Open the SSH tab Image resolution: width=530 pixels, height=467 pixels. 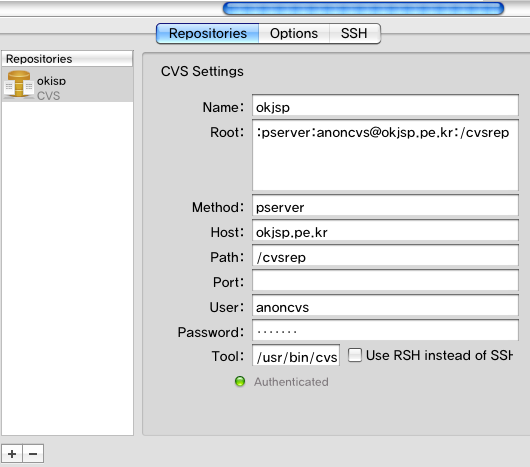(x=354, y=33)
